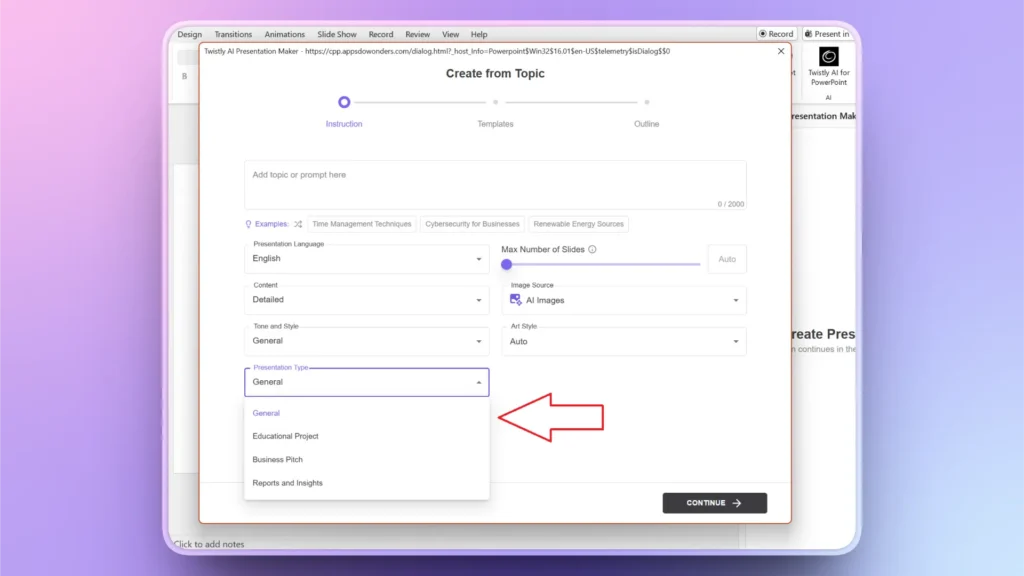Click the AI Images sparkle icon
The width and height of the screenshot is (1024, 576).
pos(515,300)
